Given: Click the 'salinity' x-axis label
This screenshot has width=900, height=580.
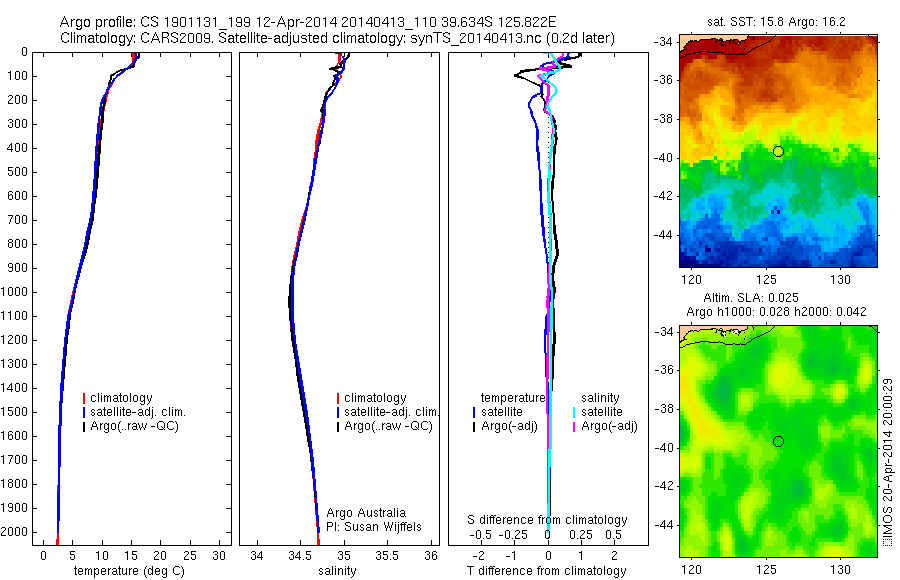Looking at the screenshot, I should 337,571.
